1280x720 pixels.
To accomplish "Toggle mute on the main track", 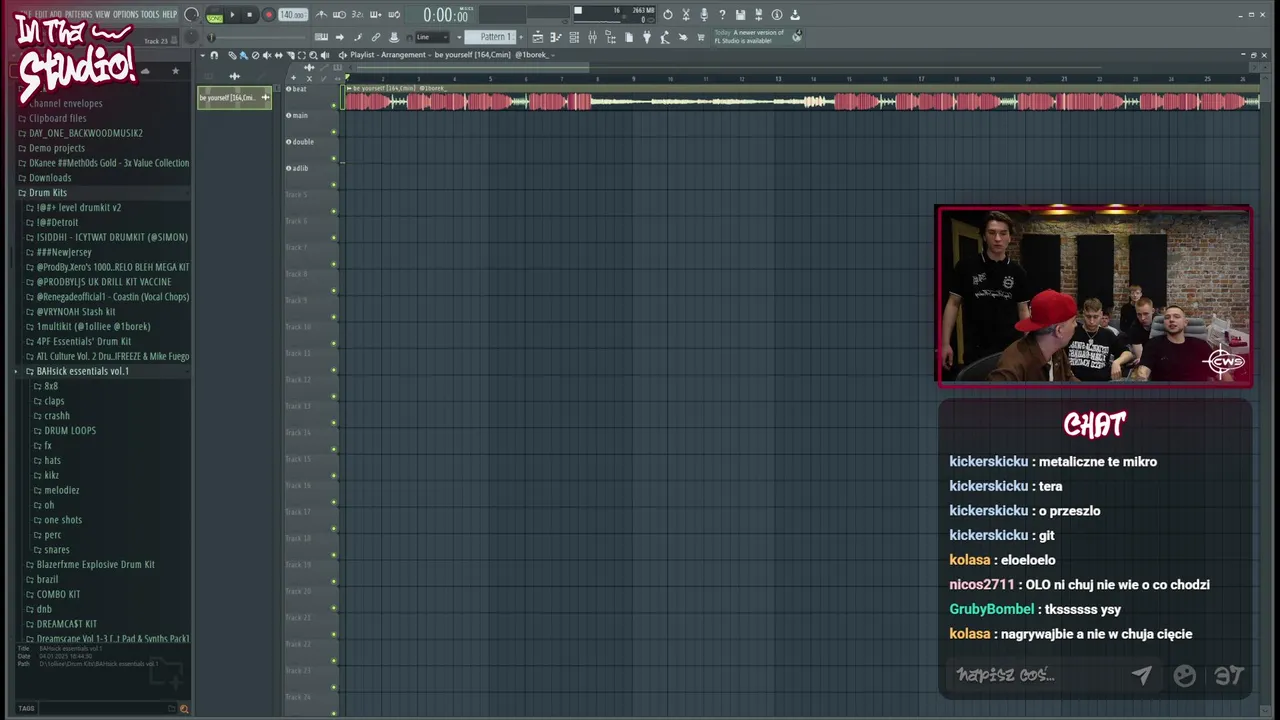I will tap(334, 131).
